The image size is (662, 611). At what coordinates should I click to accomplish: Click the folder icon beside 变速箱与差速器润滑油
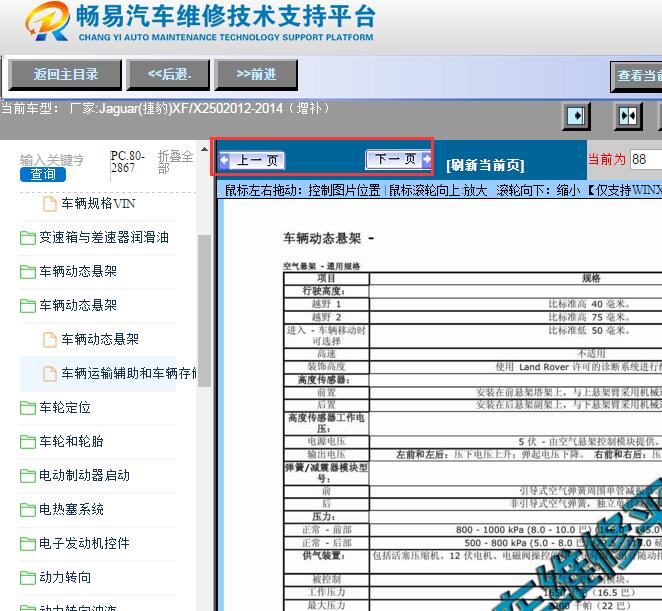pyautogui.click(x=28, y=238)
